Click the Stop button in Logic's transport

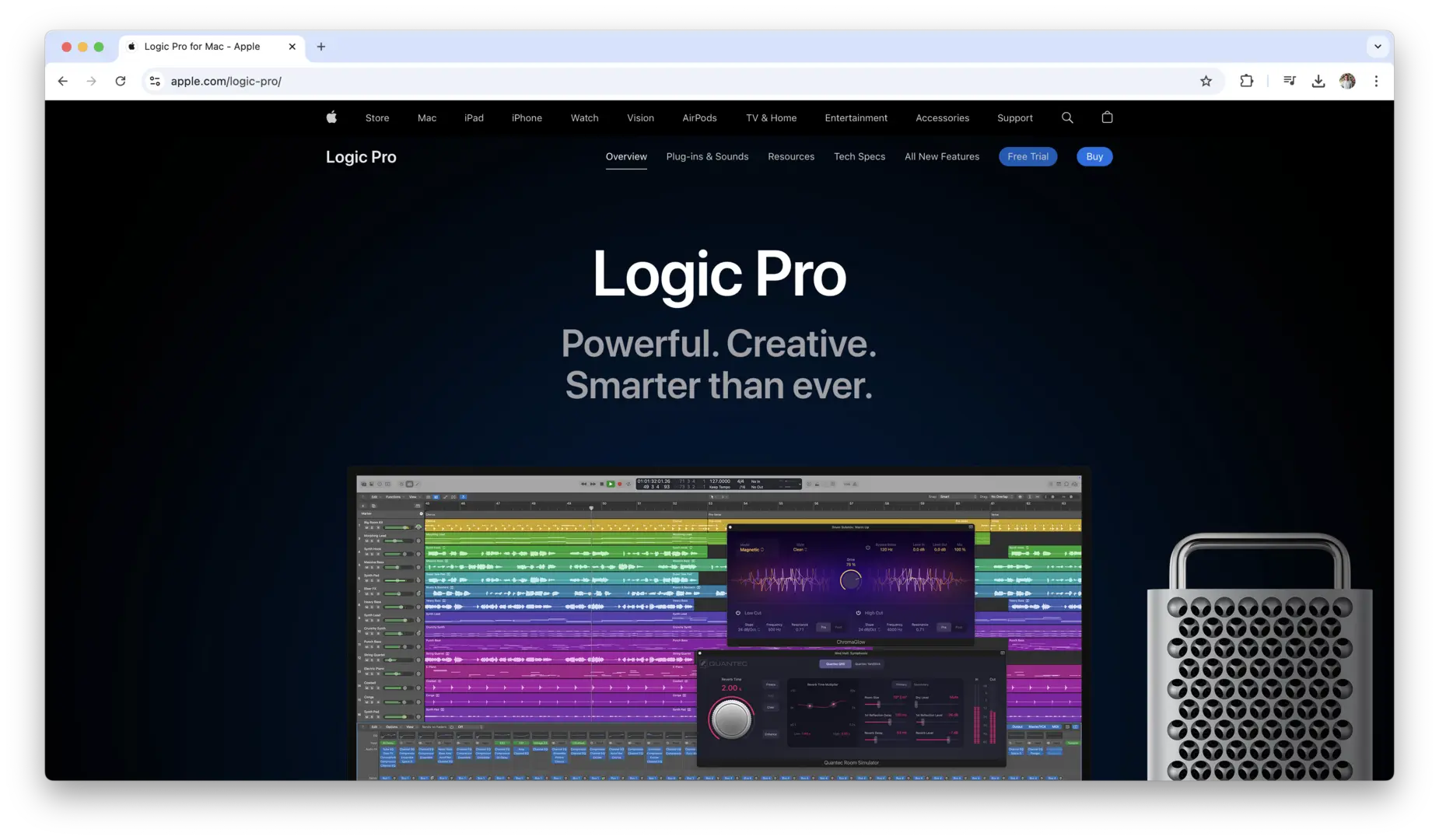pos(601,484)
